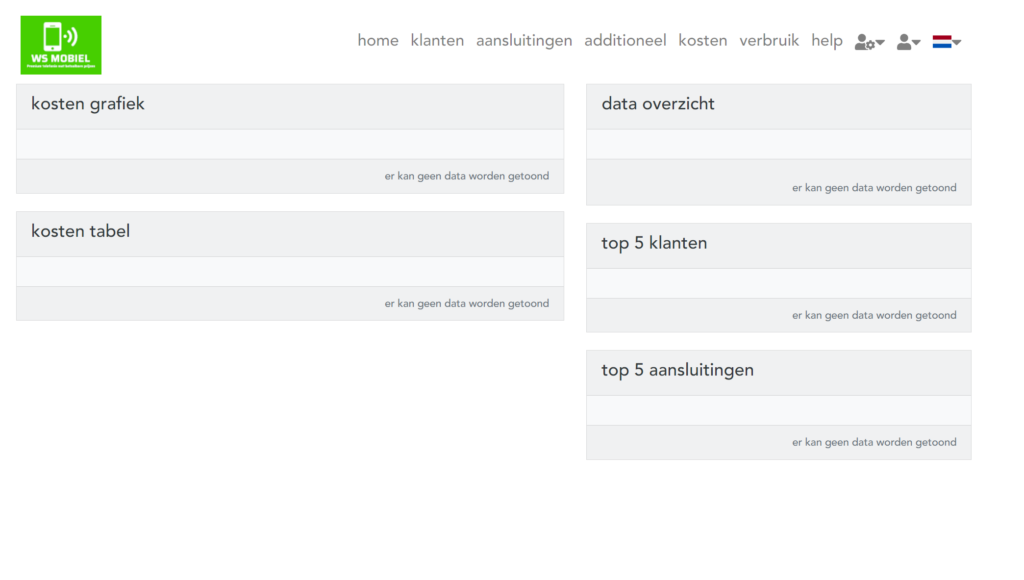Click the WS Mobiel logo
Screen dimensions: 1024x580
[x=61, y=45]
